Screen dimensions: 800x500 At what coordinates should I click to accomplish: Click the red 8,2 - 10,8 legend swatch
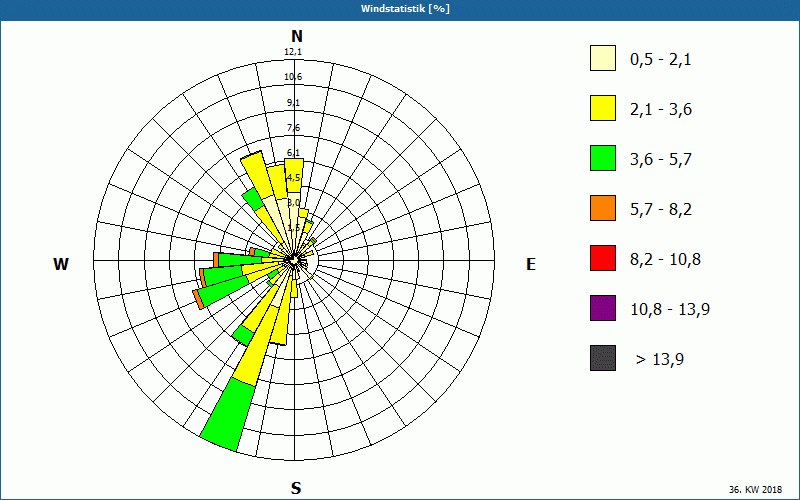tap(603, 258)
